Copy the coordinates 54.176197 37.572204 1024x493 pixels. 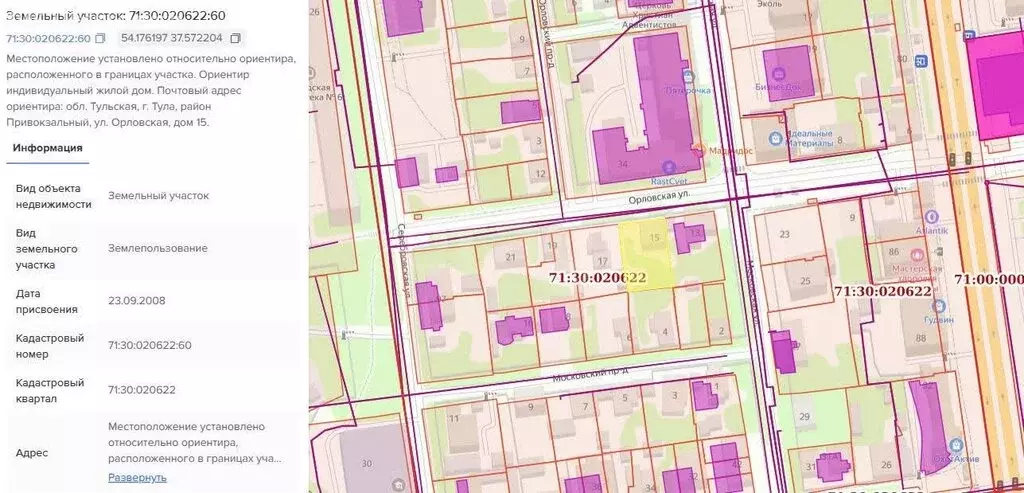[236, 38]
